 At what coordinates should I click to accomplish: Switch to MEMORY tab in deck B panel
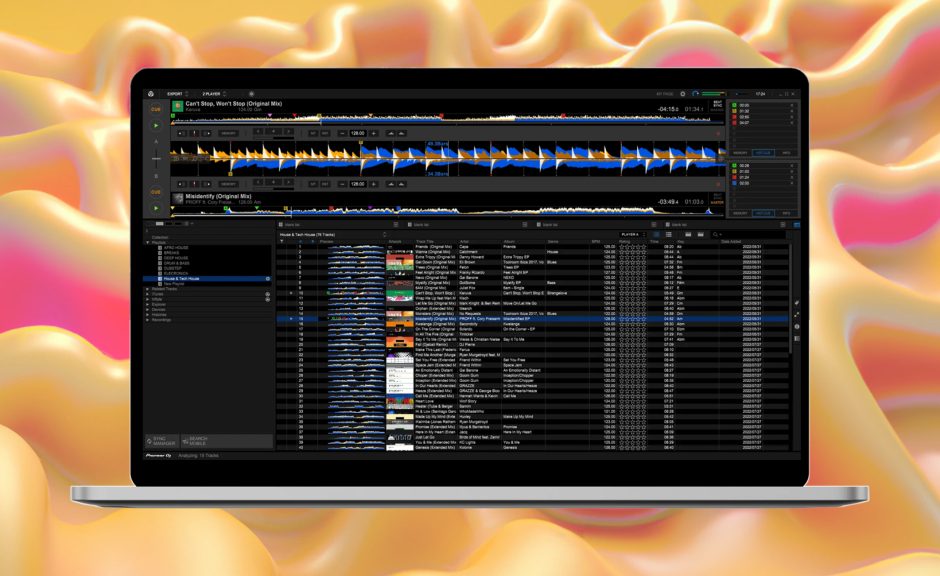point(741,213)
